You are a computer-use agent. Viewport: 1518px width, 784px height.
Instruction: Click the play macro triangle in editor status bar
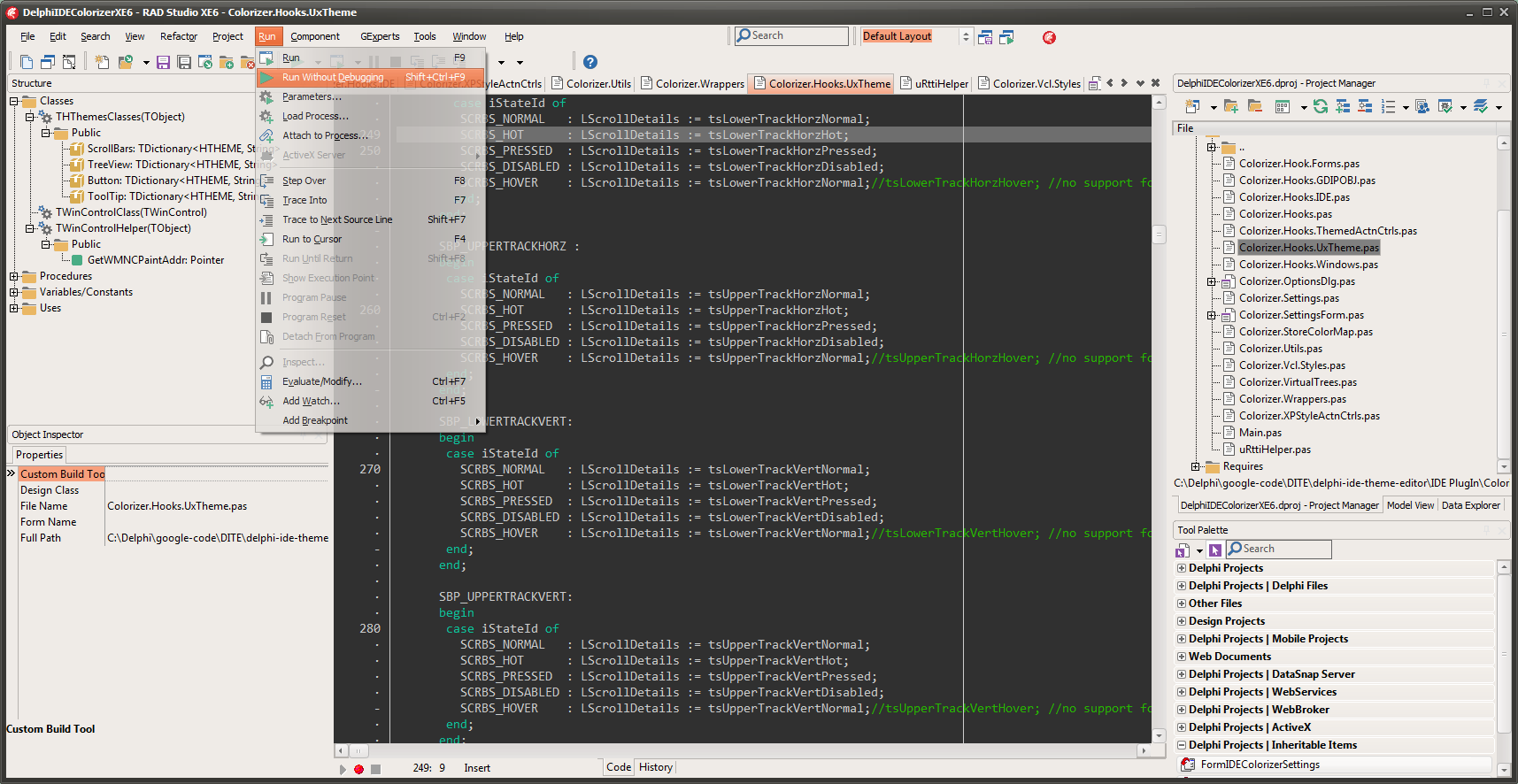pyautogui.click(x=343, y=769)
